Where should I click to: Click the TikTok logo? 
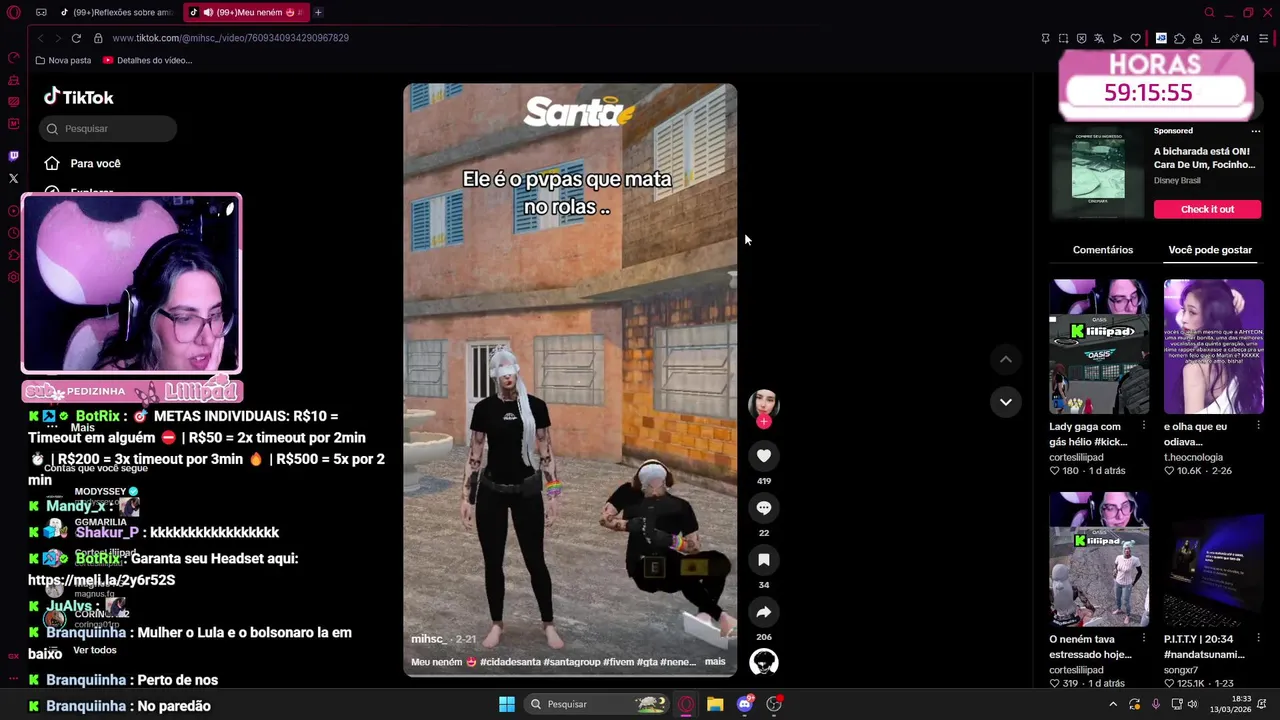click(78, 97)
